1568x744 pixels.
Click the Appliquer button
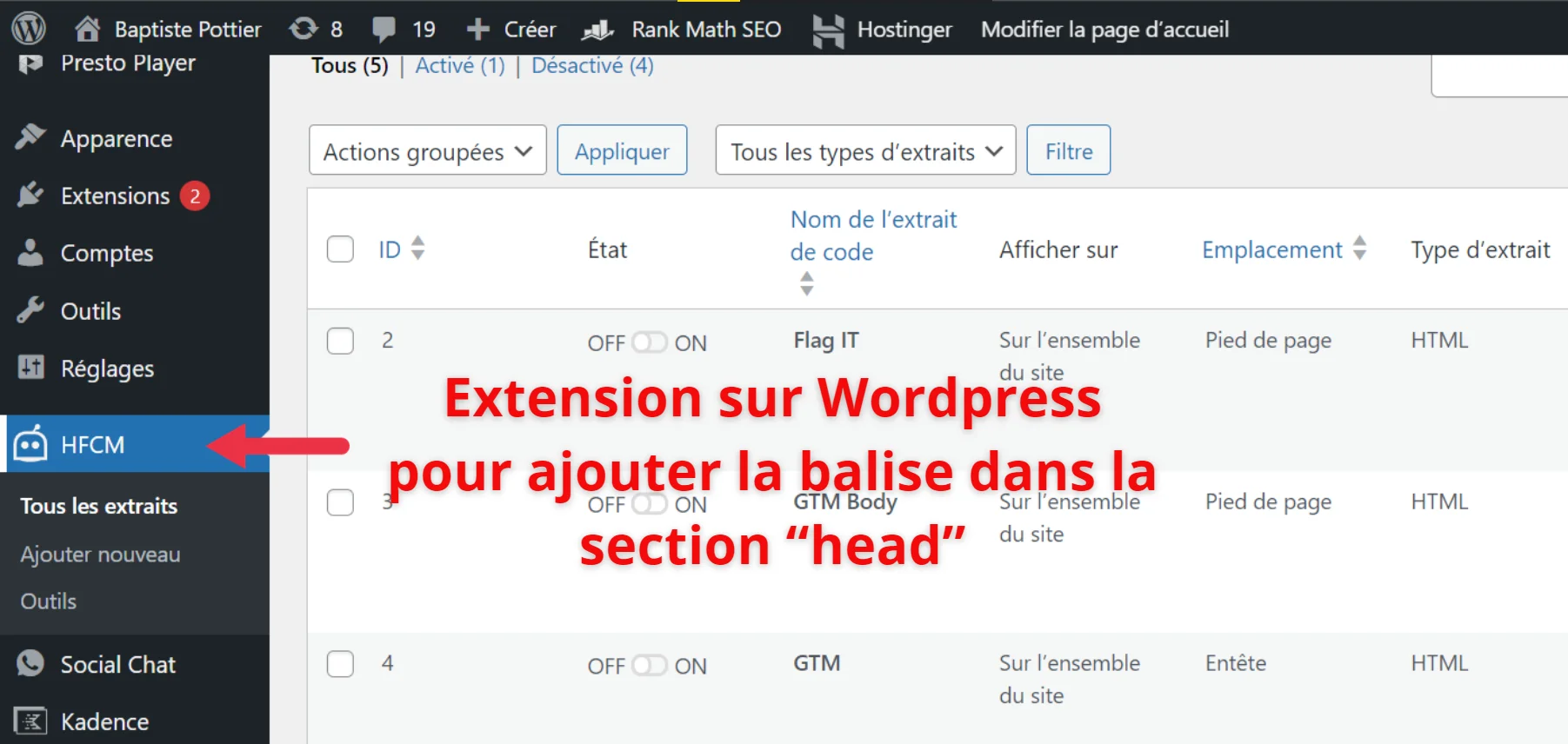point(623,150)
